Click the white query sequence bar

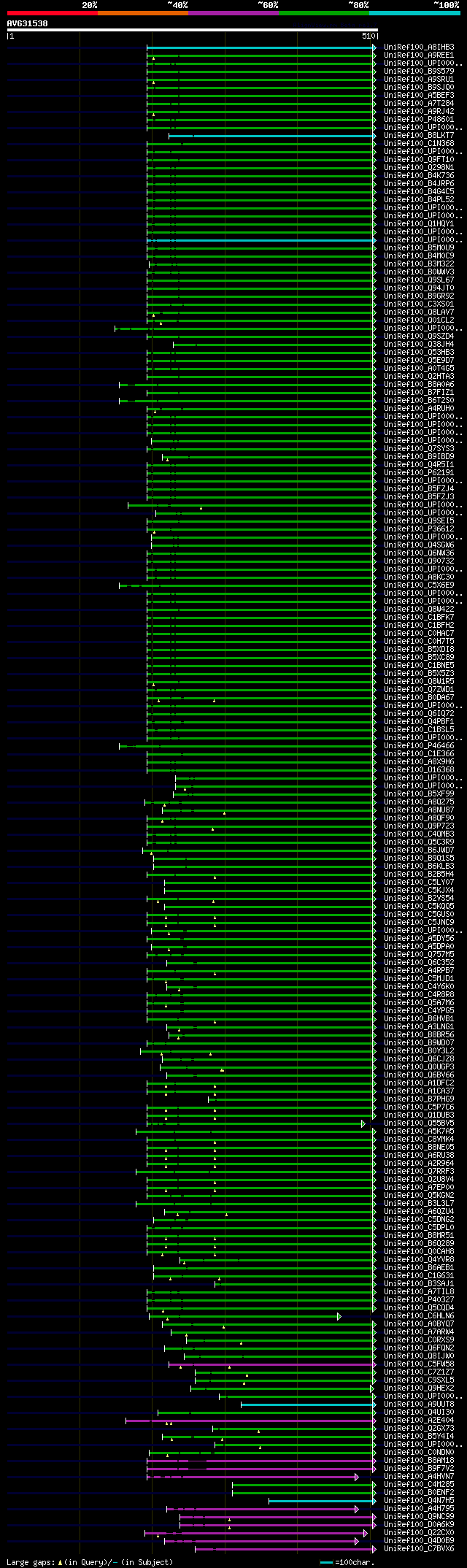[192, 30]
